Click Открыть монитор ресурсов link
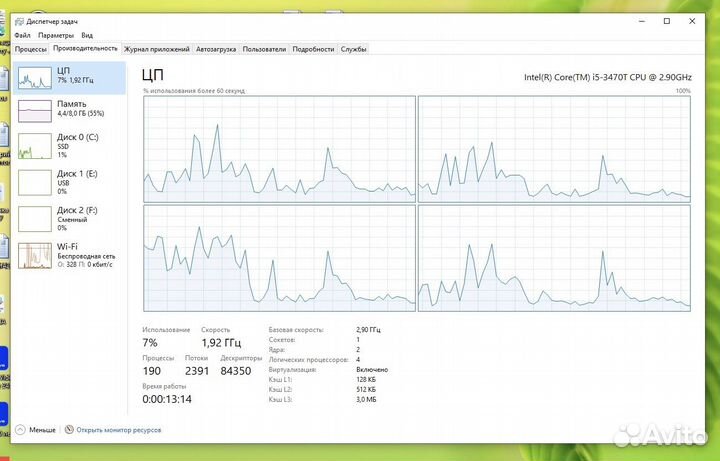This screenshot has width=720, height=461. coord(118,430)
